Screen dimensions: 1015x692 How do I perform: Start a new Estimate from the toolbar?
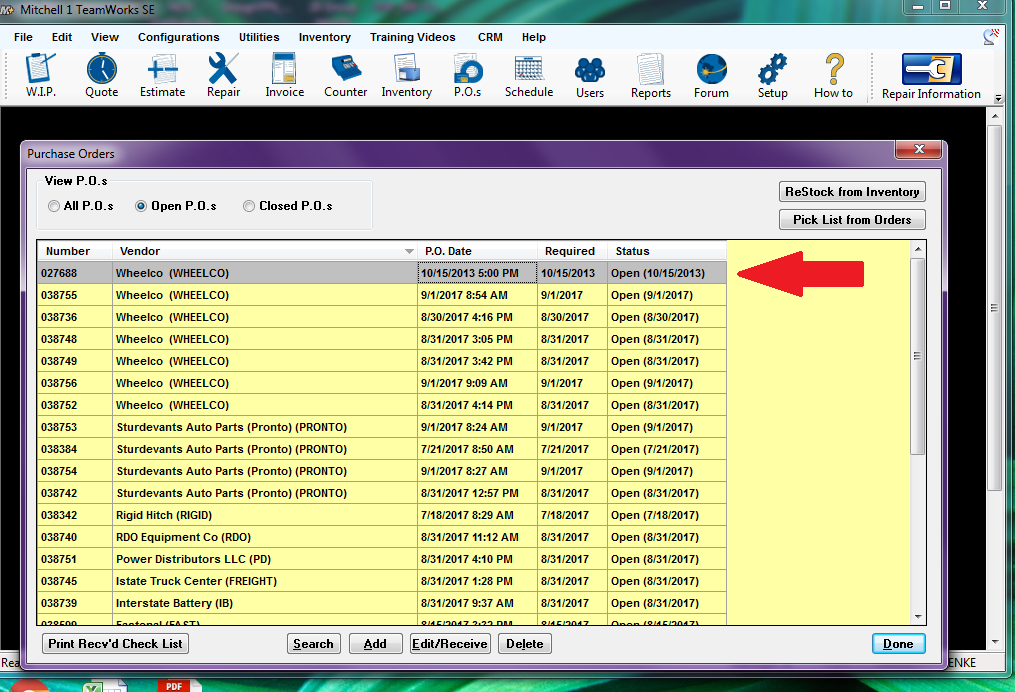[162, 75]
